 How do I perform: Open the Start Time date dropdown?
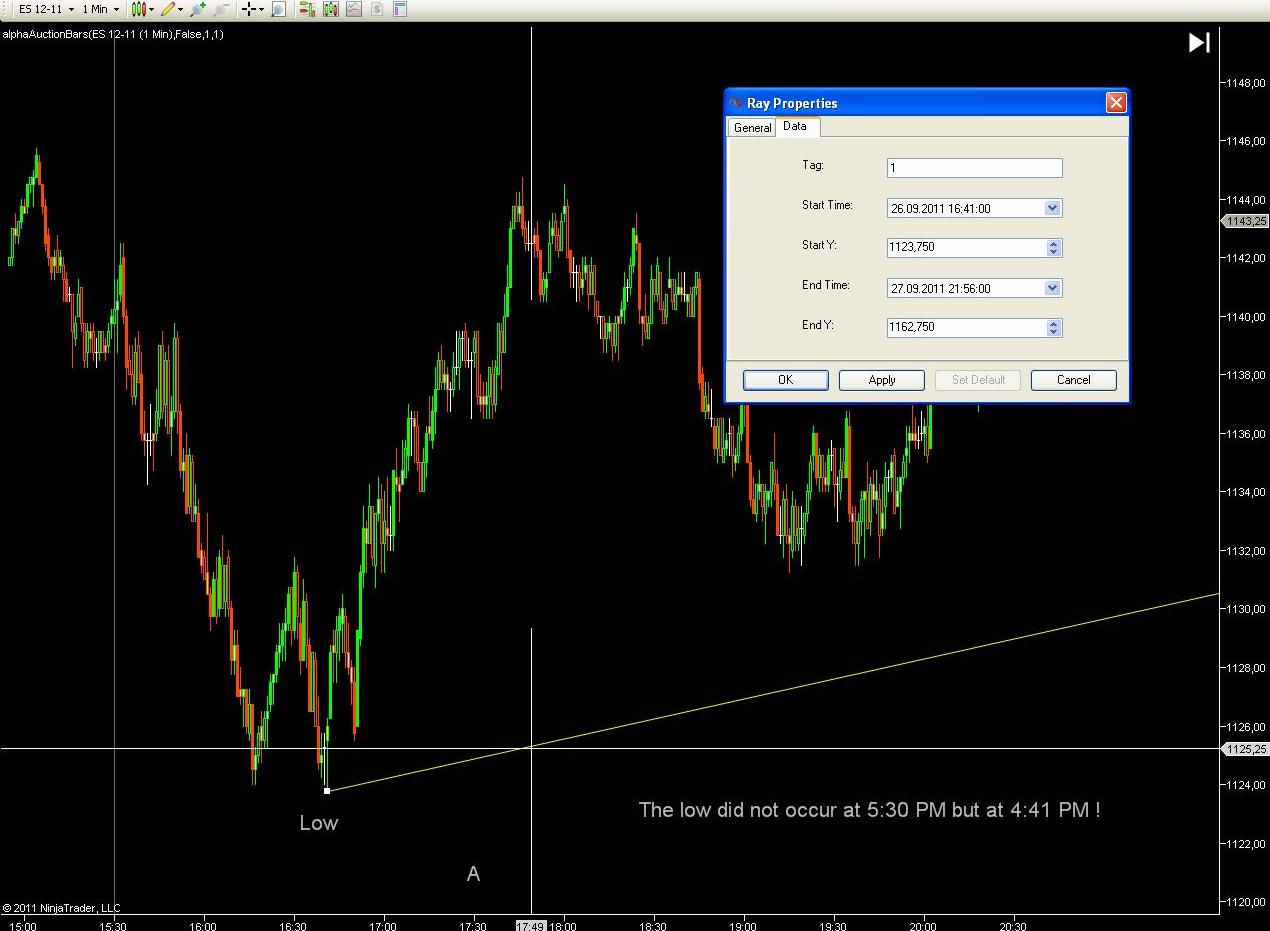coord(1052,208)
